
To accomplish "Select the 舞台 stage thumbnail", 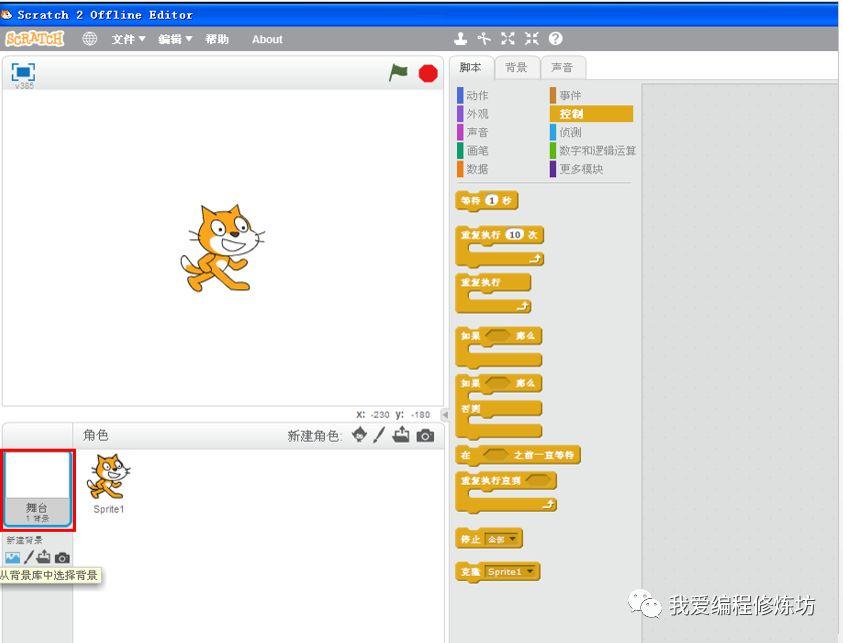I will tap(37, 489).
